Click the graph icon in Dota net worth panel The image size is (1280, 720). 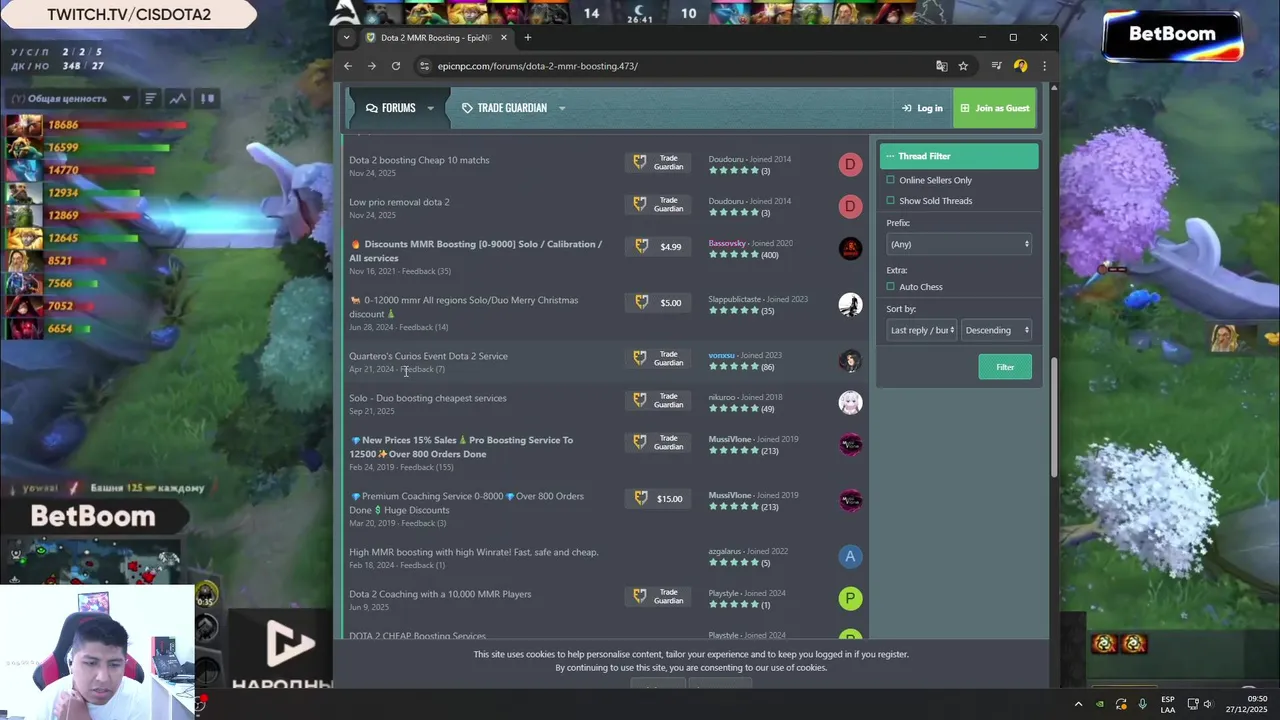[x=178, y=98]
